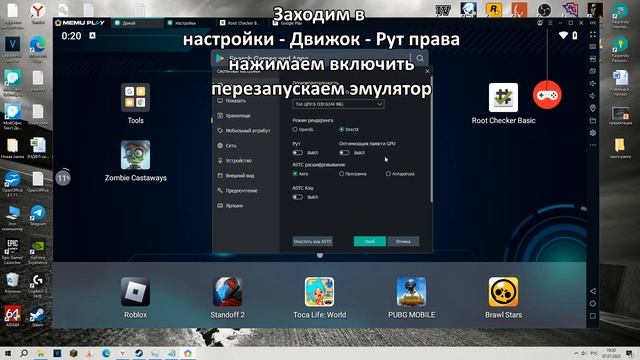Image resolution: width=640 pixels, height=360 pixels.
Task: Click the keyboard mapping icon in sidebar
Action: 593,47
